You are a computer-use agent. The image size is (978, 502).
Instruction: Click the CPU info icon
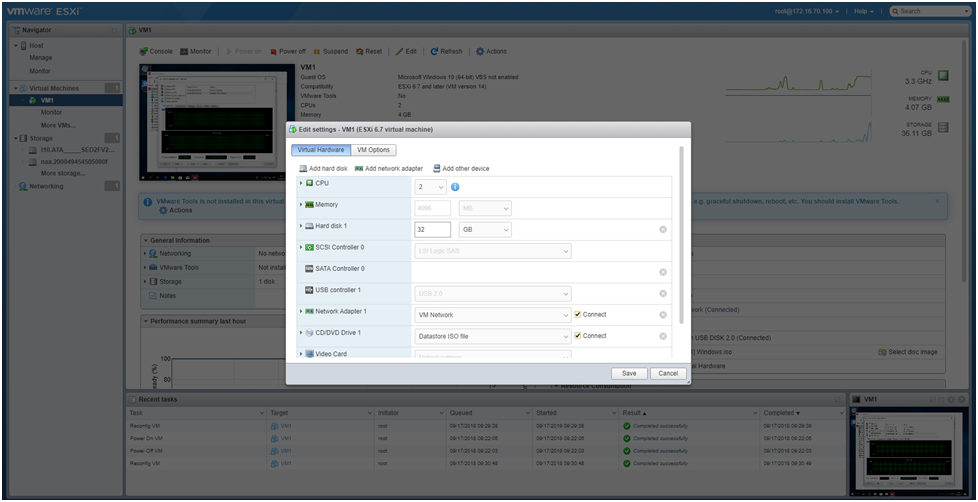455,187
